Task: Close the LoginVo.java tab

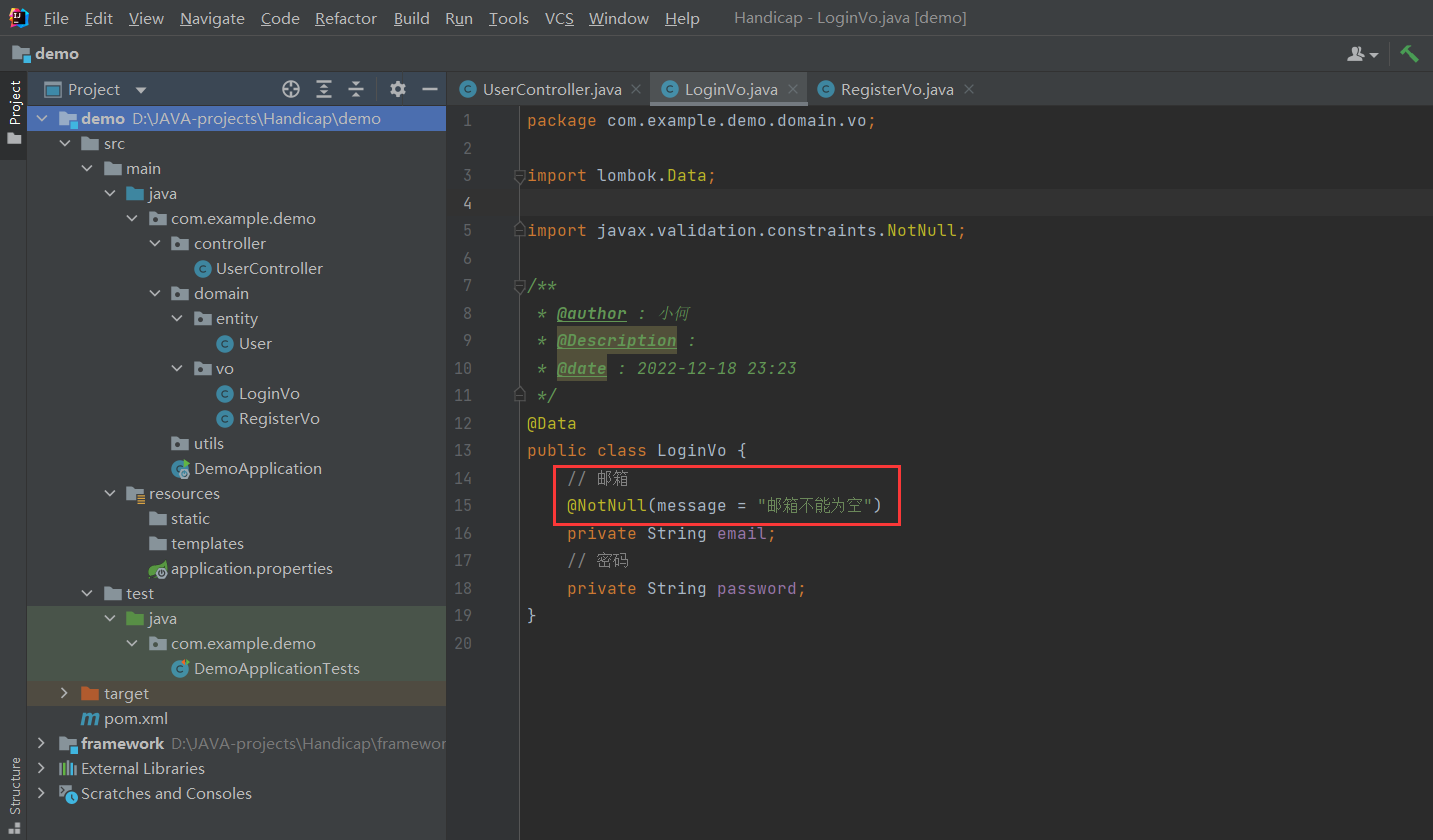Action: point(793,90)
